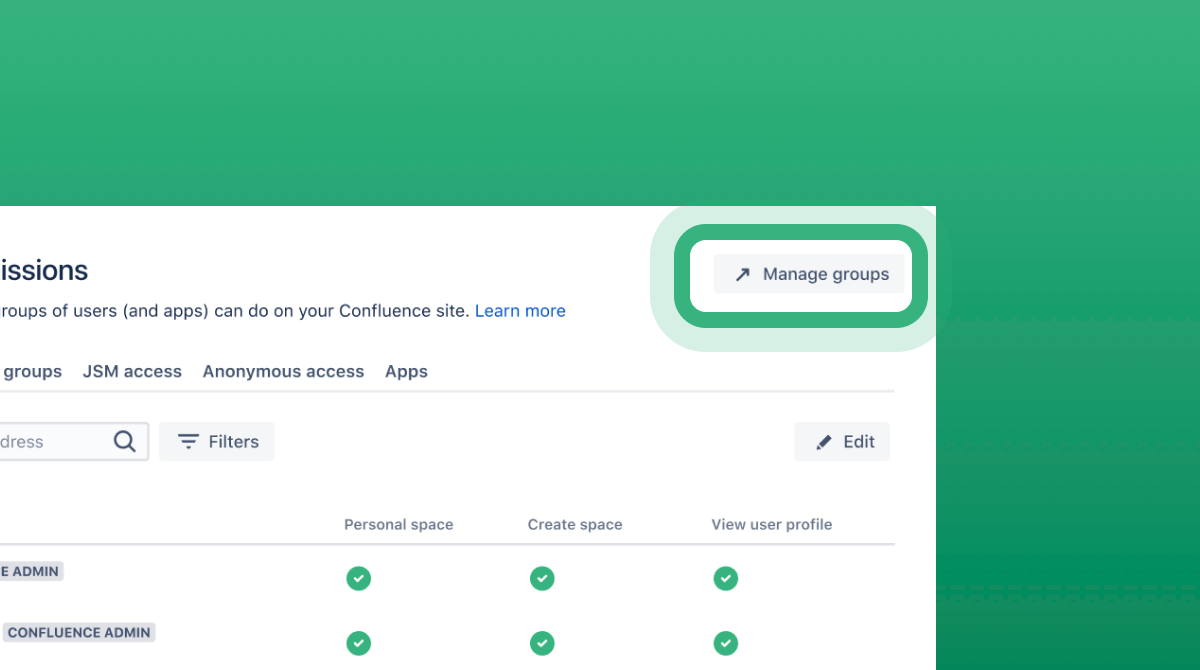Click Personal space check in first row
The height and width of the screenshot is (670, 1200).
tap(358, 578)
